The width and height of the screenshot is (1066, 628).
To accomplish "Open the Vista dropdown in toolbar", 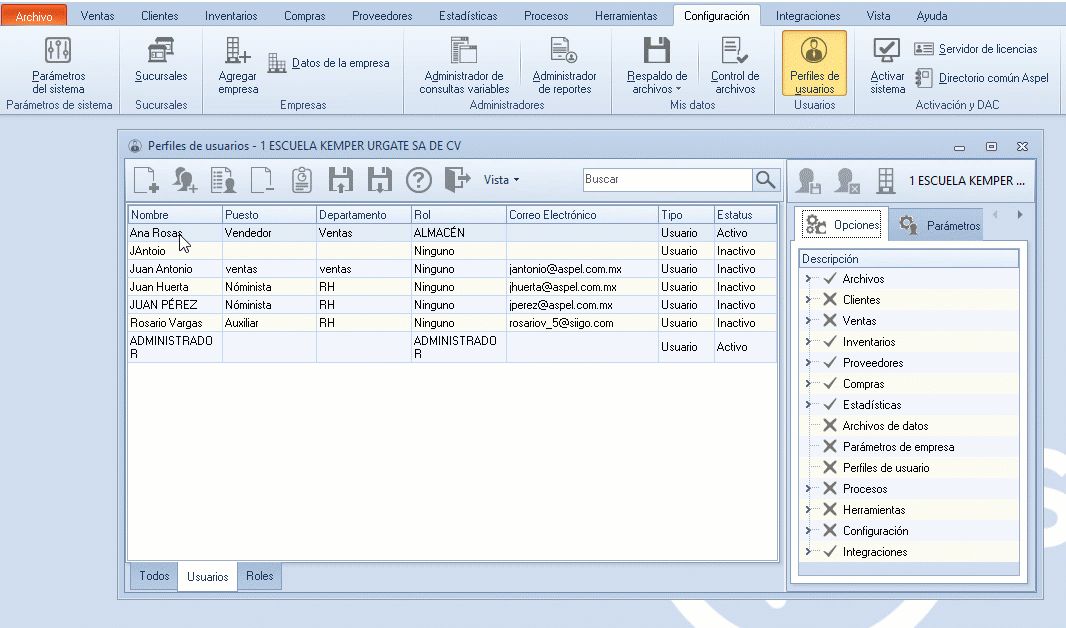I will [501, 180].
